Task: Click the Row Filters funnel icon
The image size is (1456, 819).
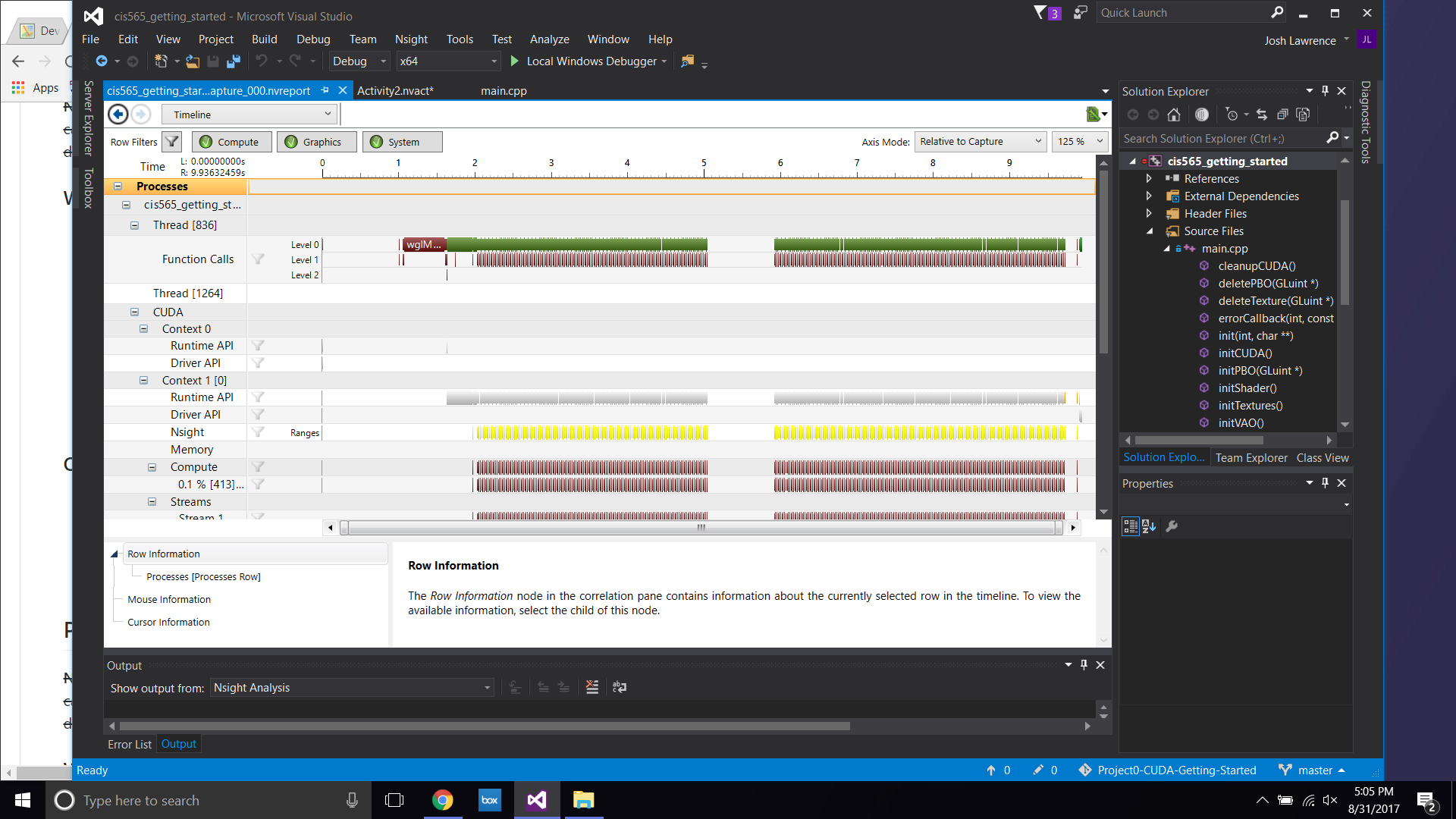Action: coord(172,142)
